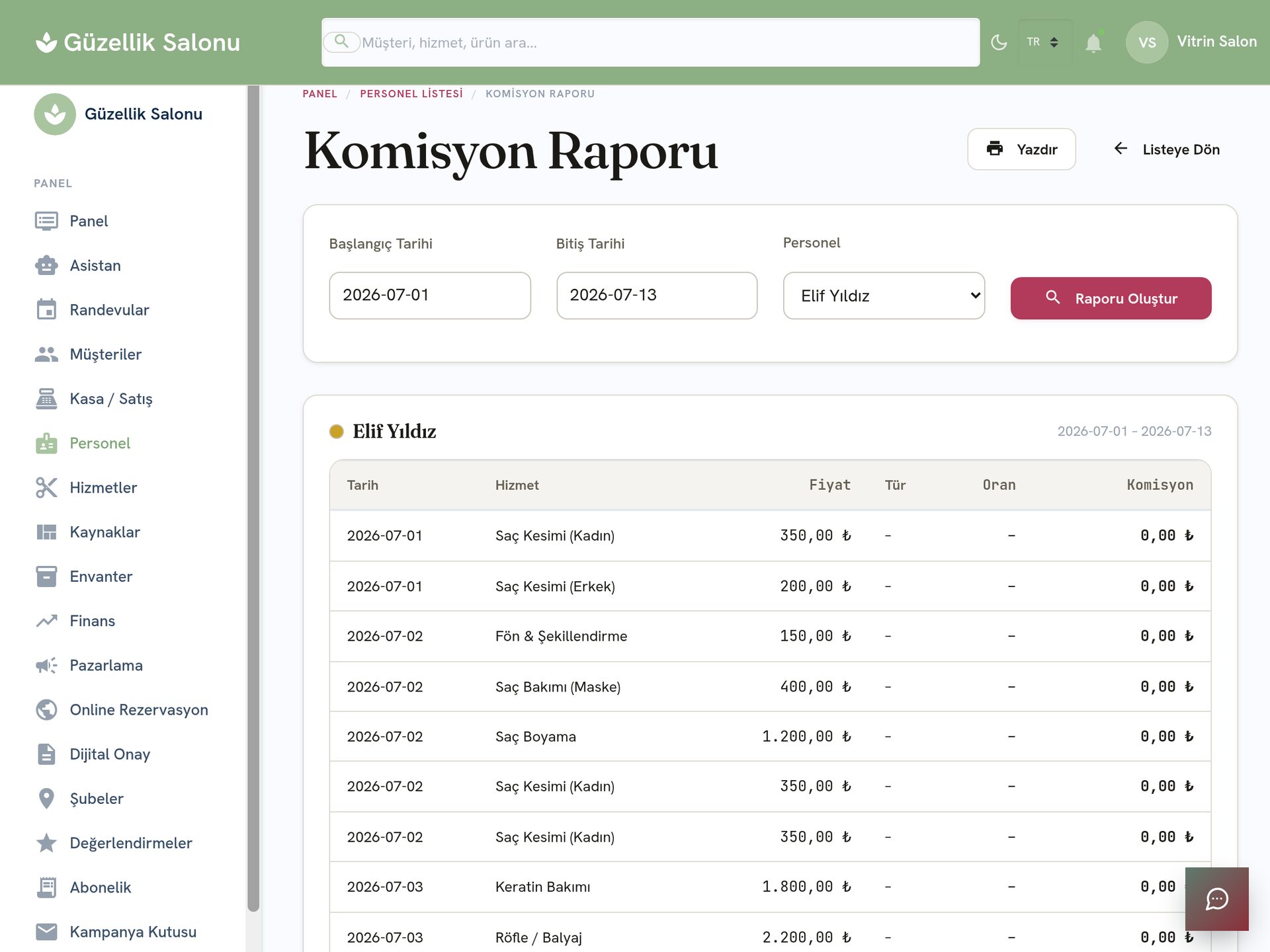The image size is (1270, 952).
Task: Select the Hizmetler scissors icon
Action: 46,487
